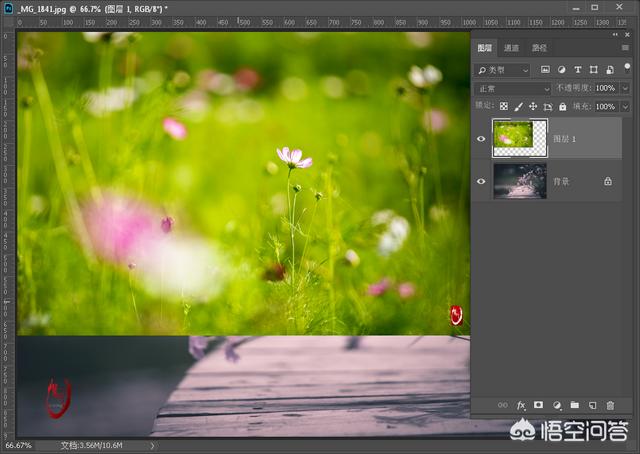Click the Photoshop Ps icon in title bar
The width and height of the screenshot is (640, 454).
click(8, 8)
